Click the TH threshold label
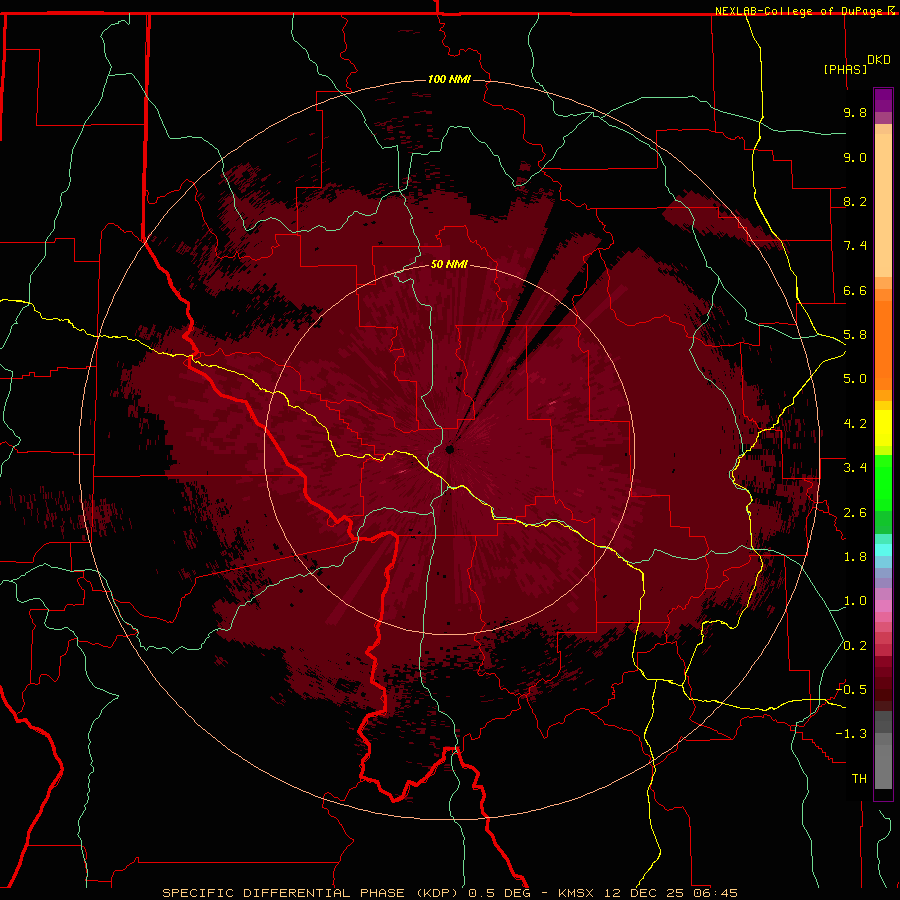Viewport: 900px width, 900px height. point(859,779)
